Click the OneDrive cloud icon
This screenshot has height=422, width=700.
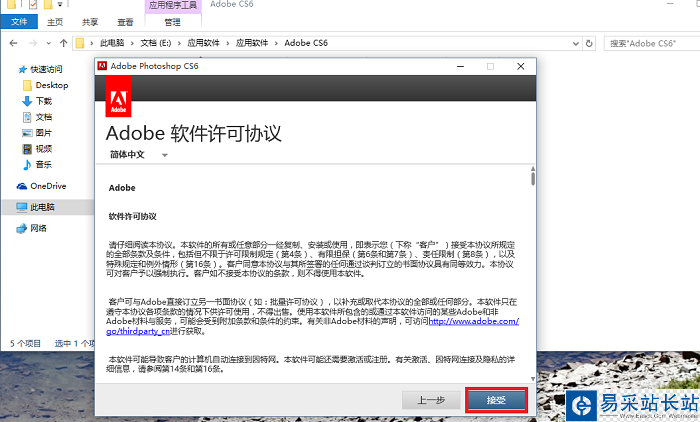click(21, 186)
